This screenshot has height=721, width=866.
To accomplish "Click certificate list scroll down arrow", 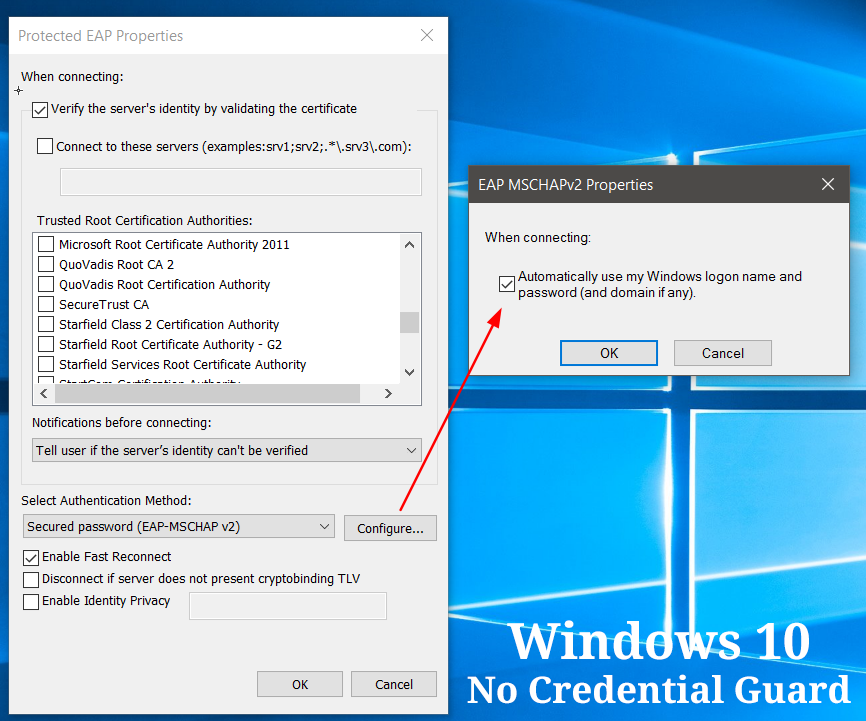I will pos(409,372).
